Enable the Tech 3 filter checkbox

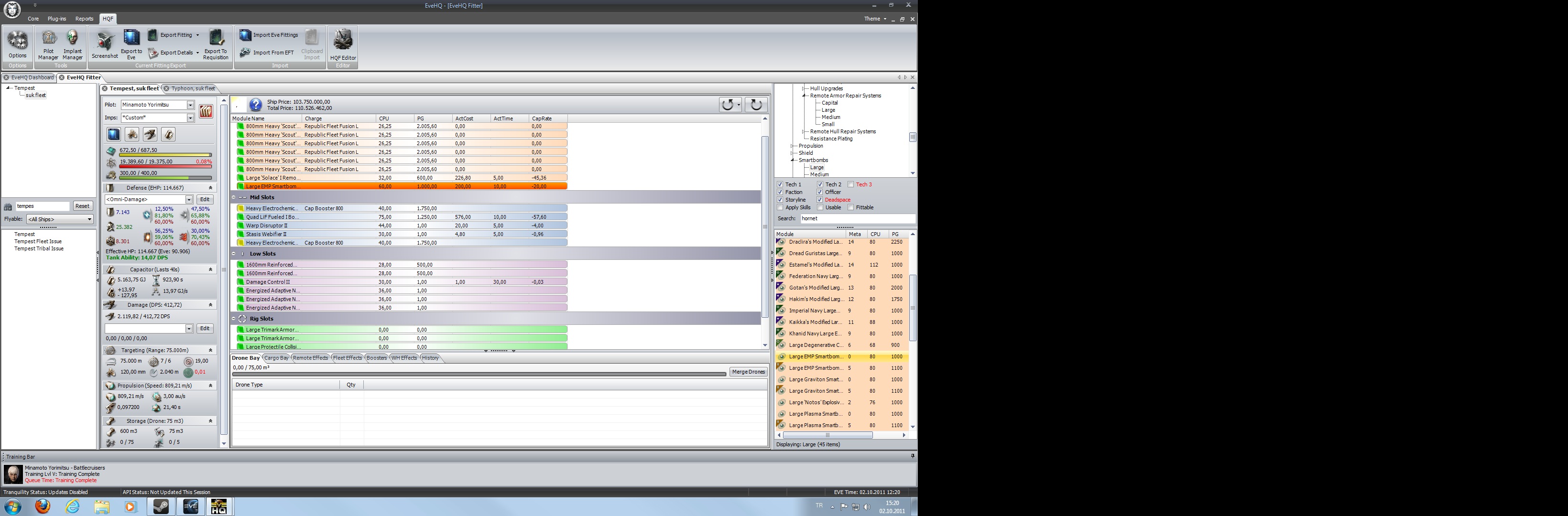click(x=850, y=184)
